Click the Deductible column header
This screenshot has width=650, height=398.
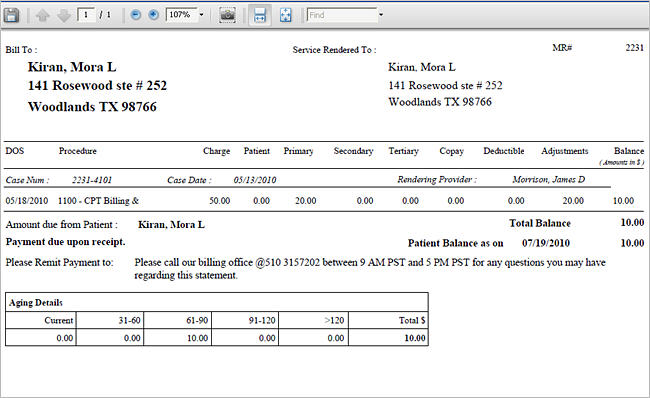504,151
